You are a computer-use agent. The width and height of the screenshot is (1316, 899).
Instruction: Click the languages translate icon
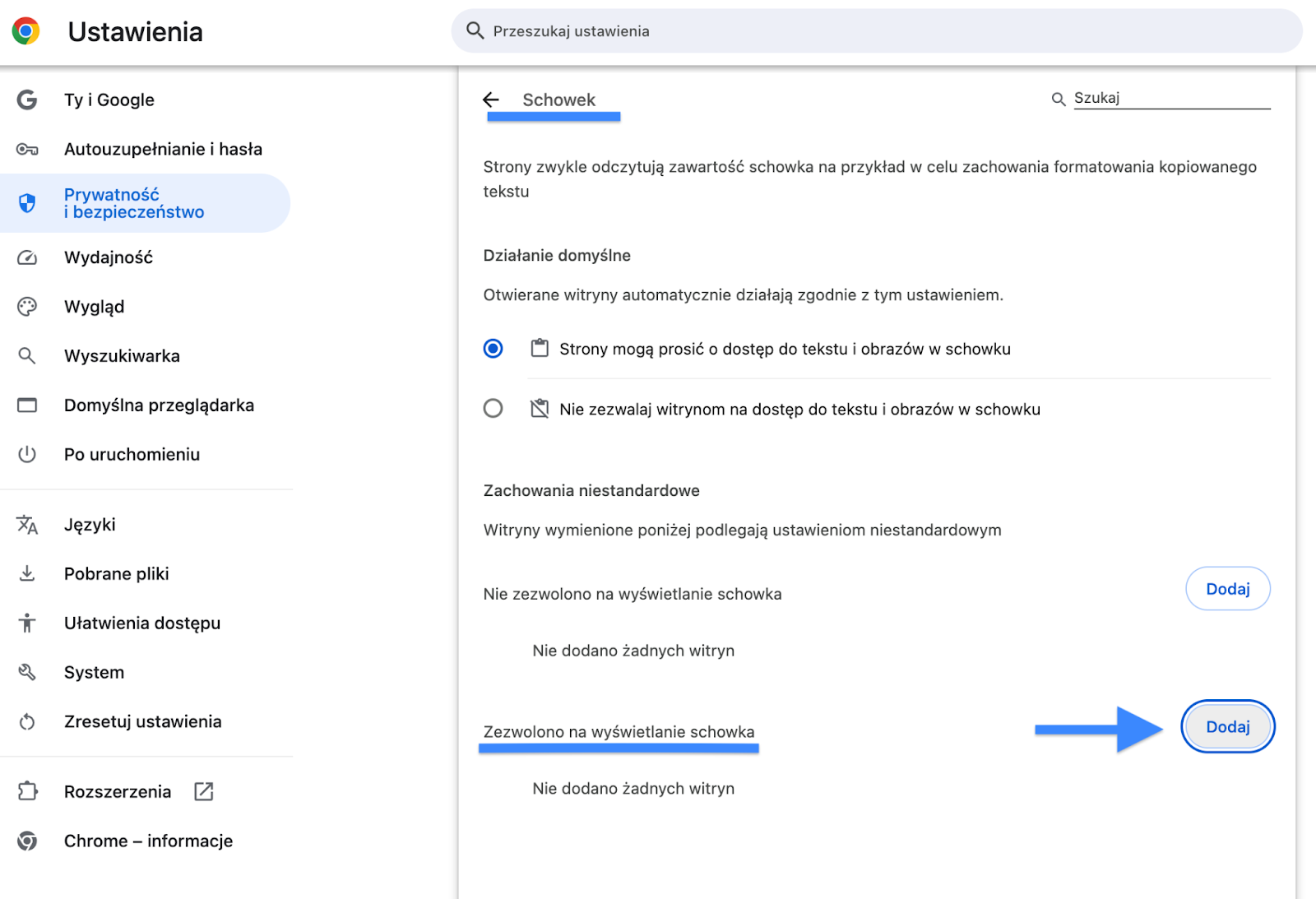27,525
